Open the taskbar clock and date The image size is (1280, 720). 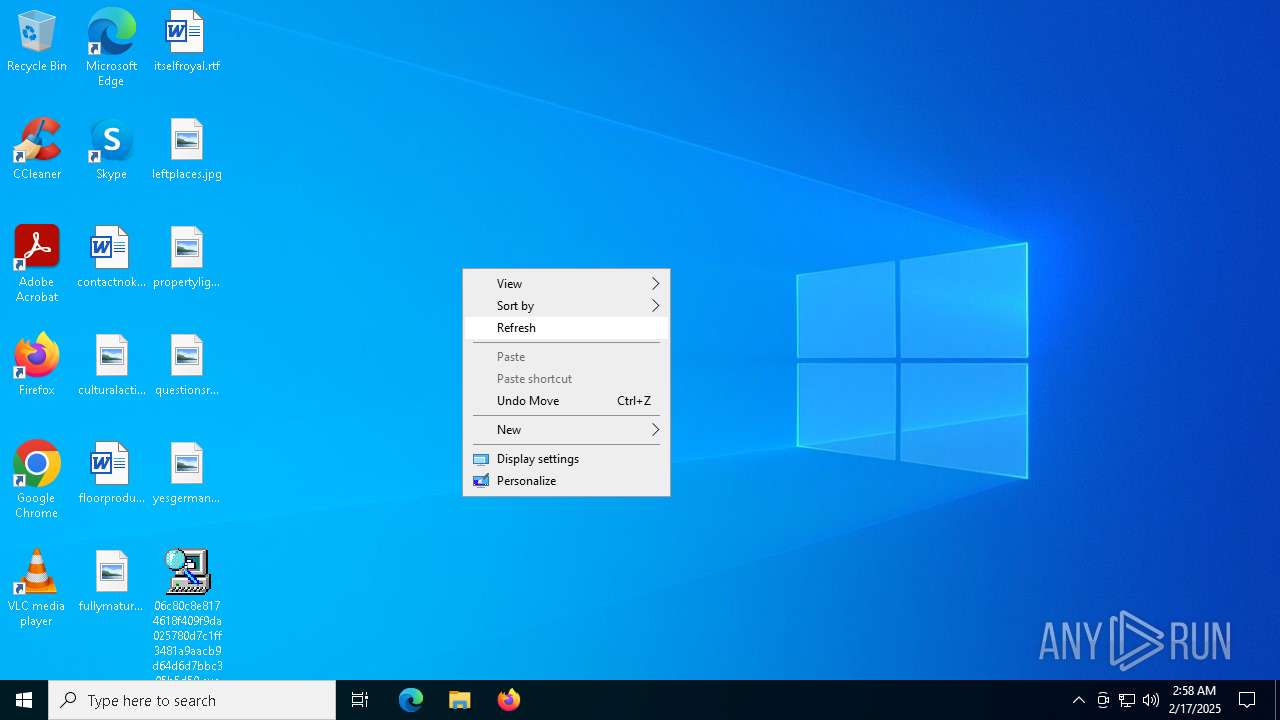[x=1195, y=700]
